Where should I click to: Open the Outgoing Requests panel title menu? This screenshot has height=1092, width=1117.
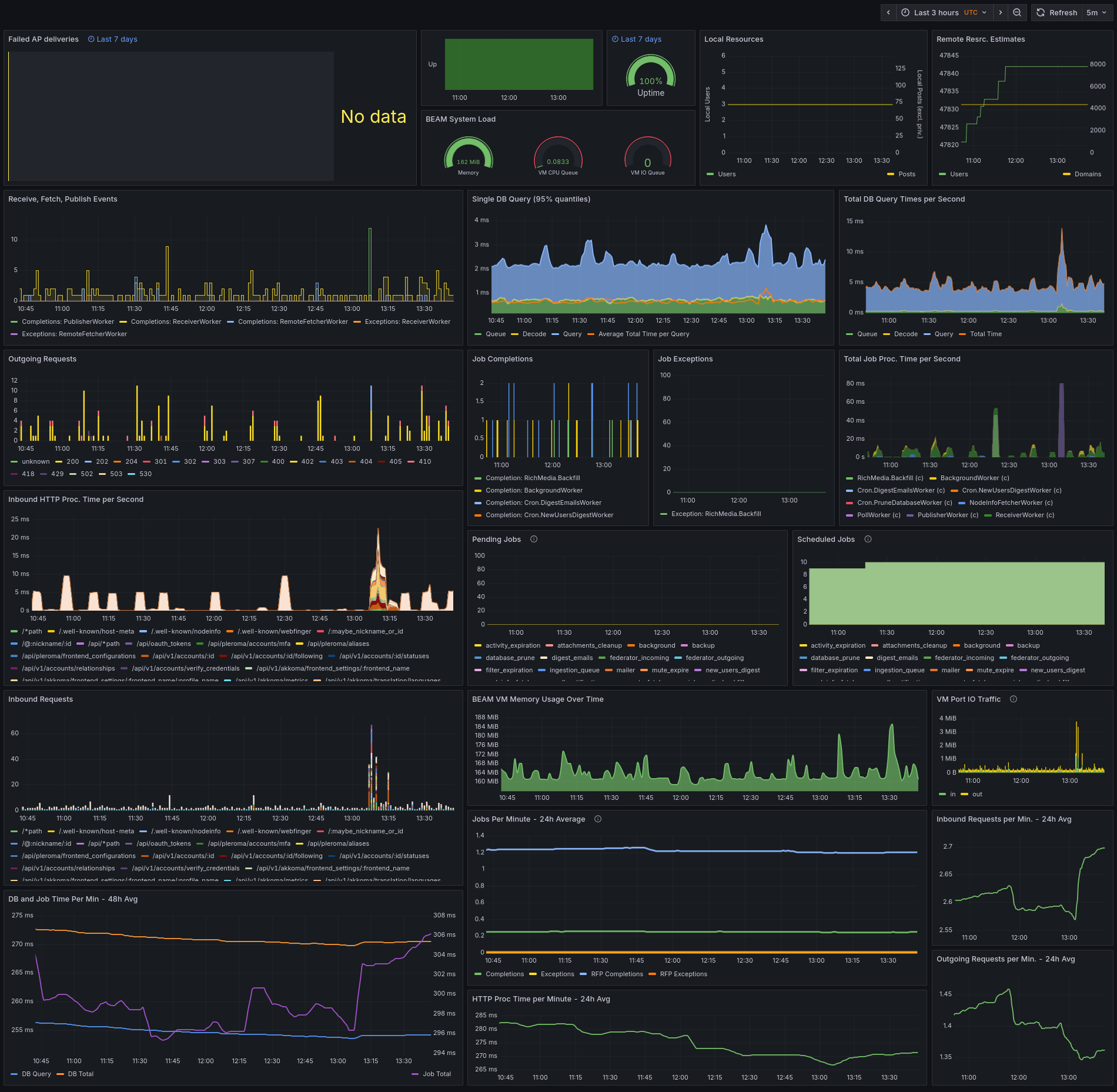tap(42, 359)
